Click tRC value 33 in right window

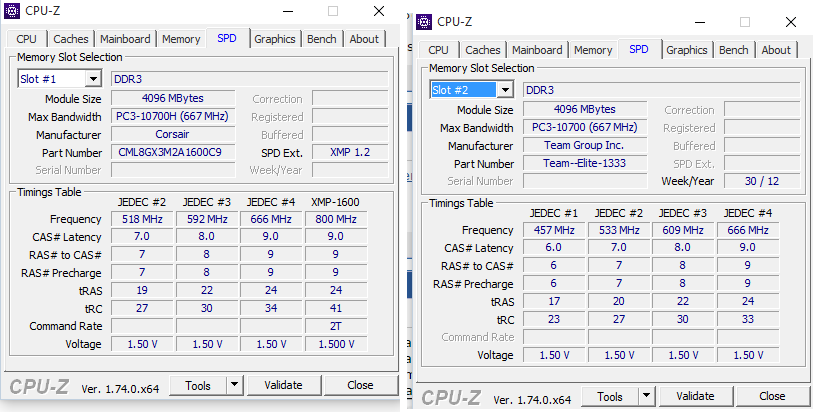(x=748, y=319)
